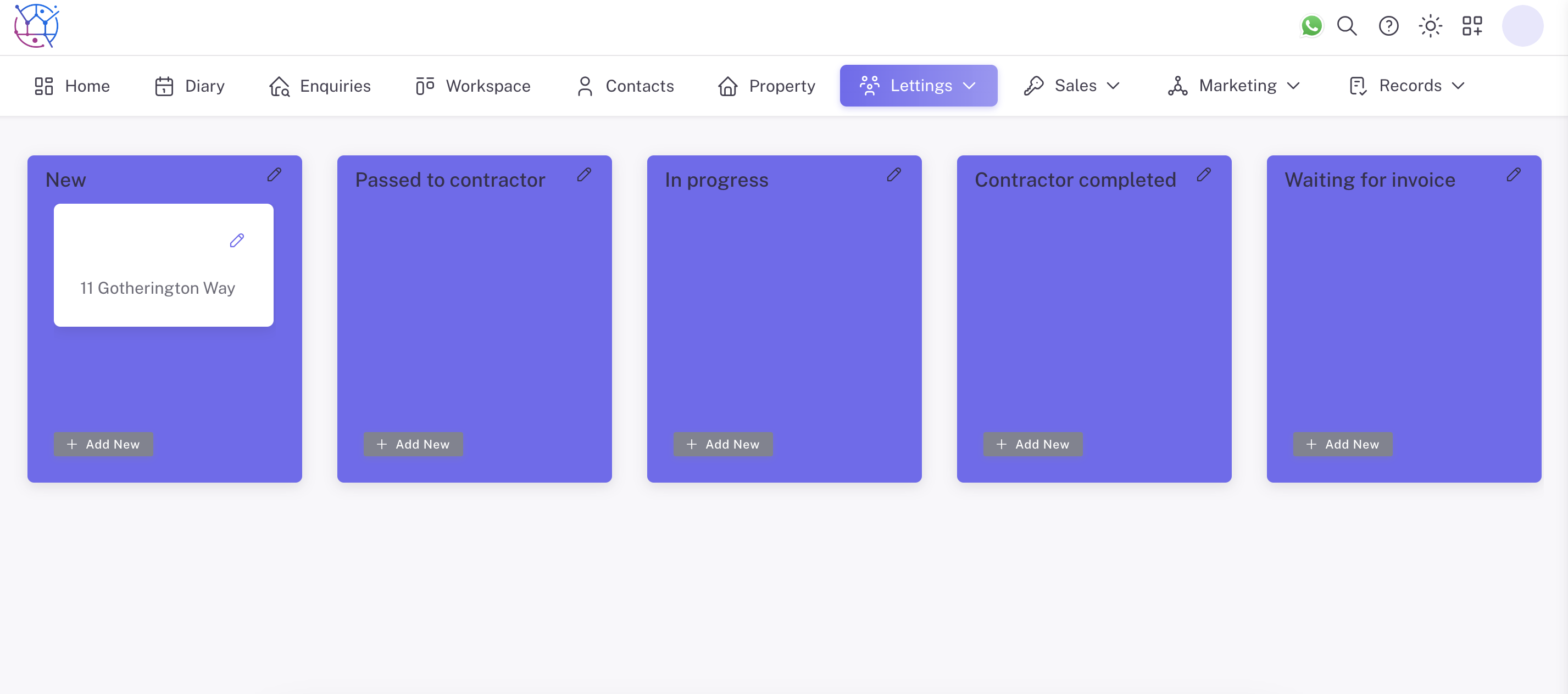Edit the Passed to contractor column

pyautogui.click(x=585, y=175)
